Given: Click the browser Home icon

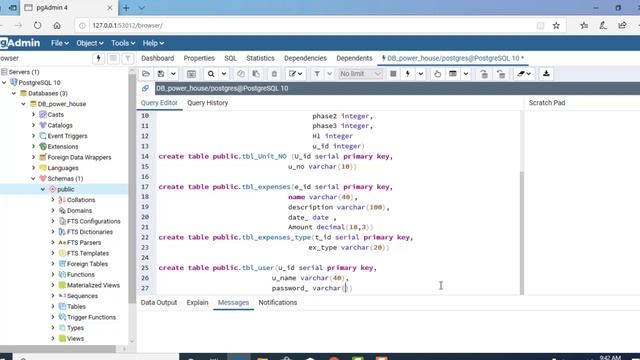Looking at the screenshot, I should [x=57, y=25].
